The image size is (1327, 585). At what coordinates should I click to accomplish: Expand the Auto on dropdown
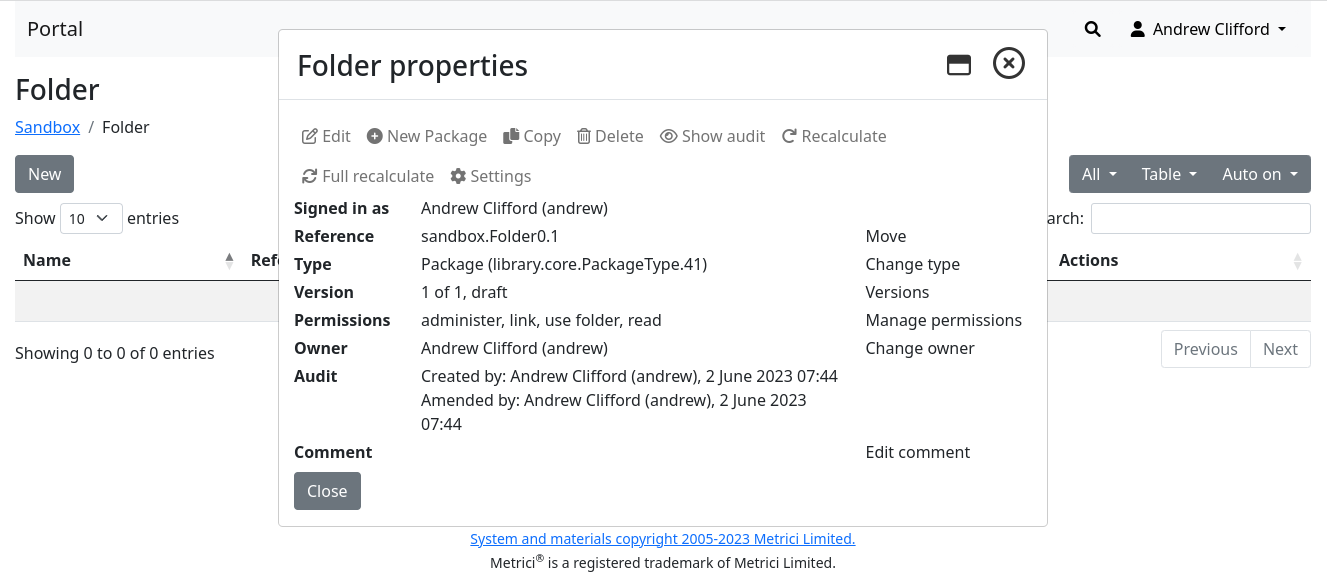point(1259,174)
